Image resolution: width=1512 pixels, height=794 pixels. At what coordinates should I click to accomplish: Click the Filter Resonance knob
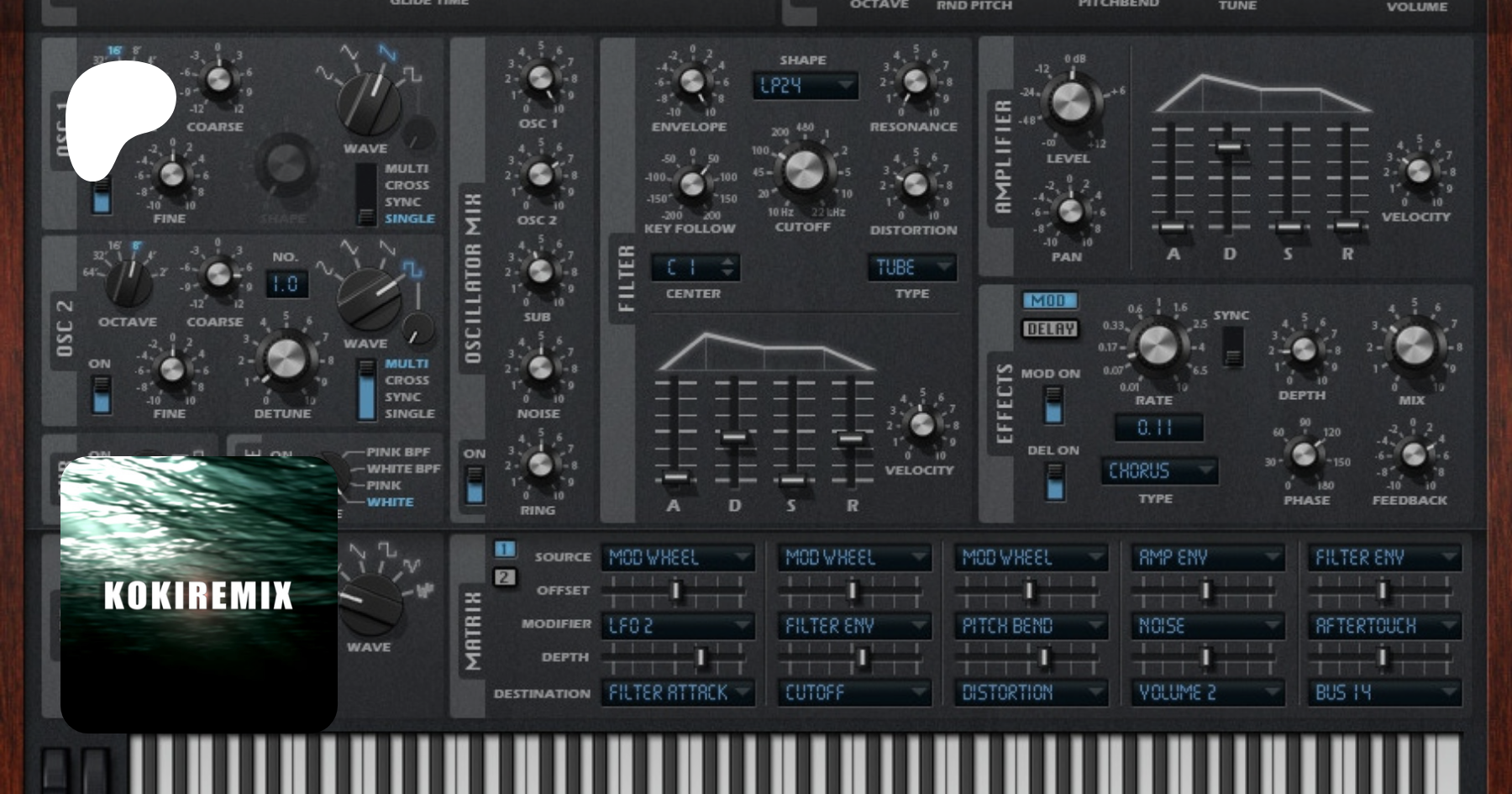(x=915, y=81)
